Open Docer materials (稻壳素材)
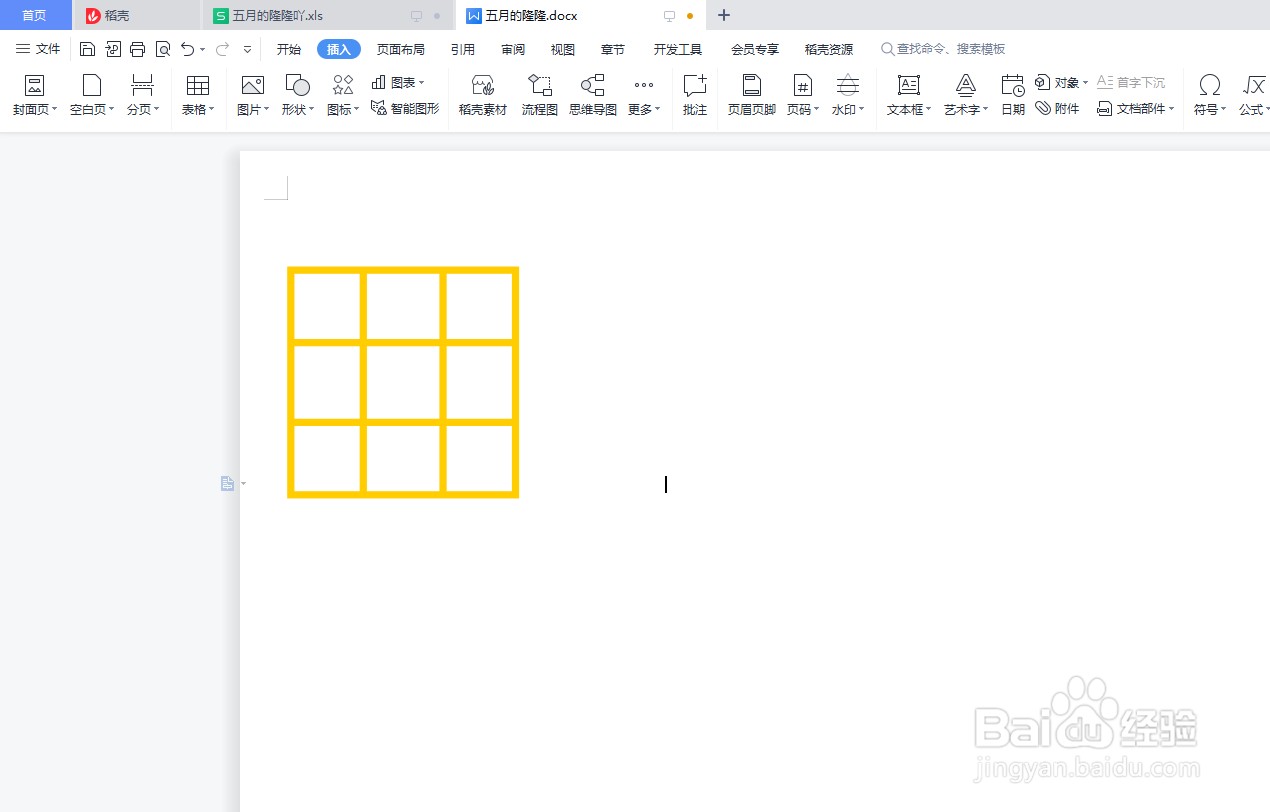 483,95
